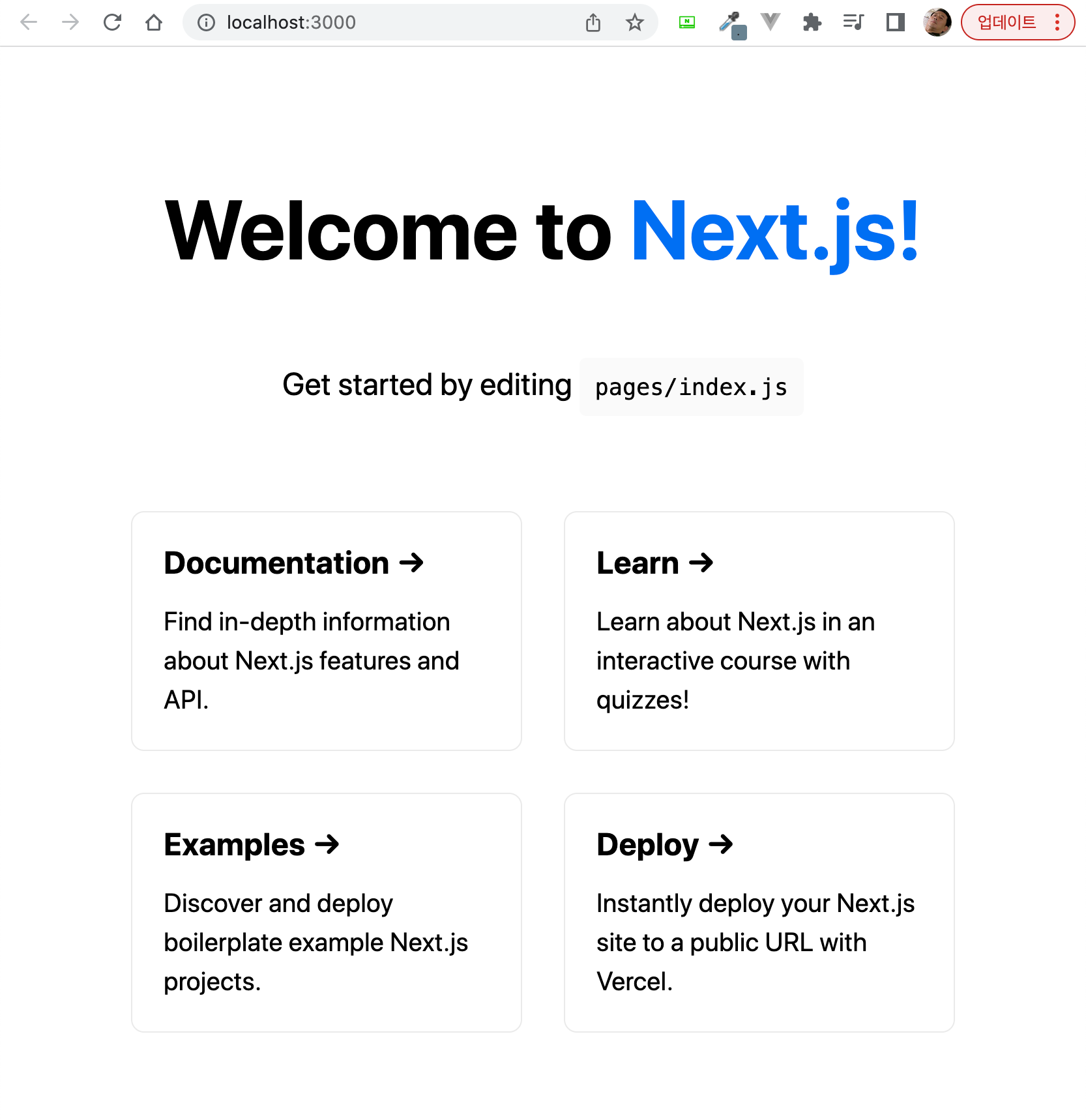This screenshot has width=1086, height=1120.
Task: Click the 업데이트 update button
Action: 1006,23
